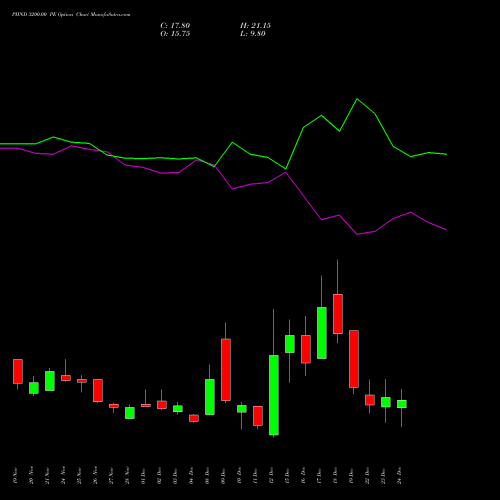Screen dimensions: 500x500
Task: Select the '28 Nov' date axis label
Action: click(x=127, y=476)
